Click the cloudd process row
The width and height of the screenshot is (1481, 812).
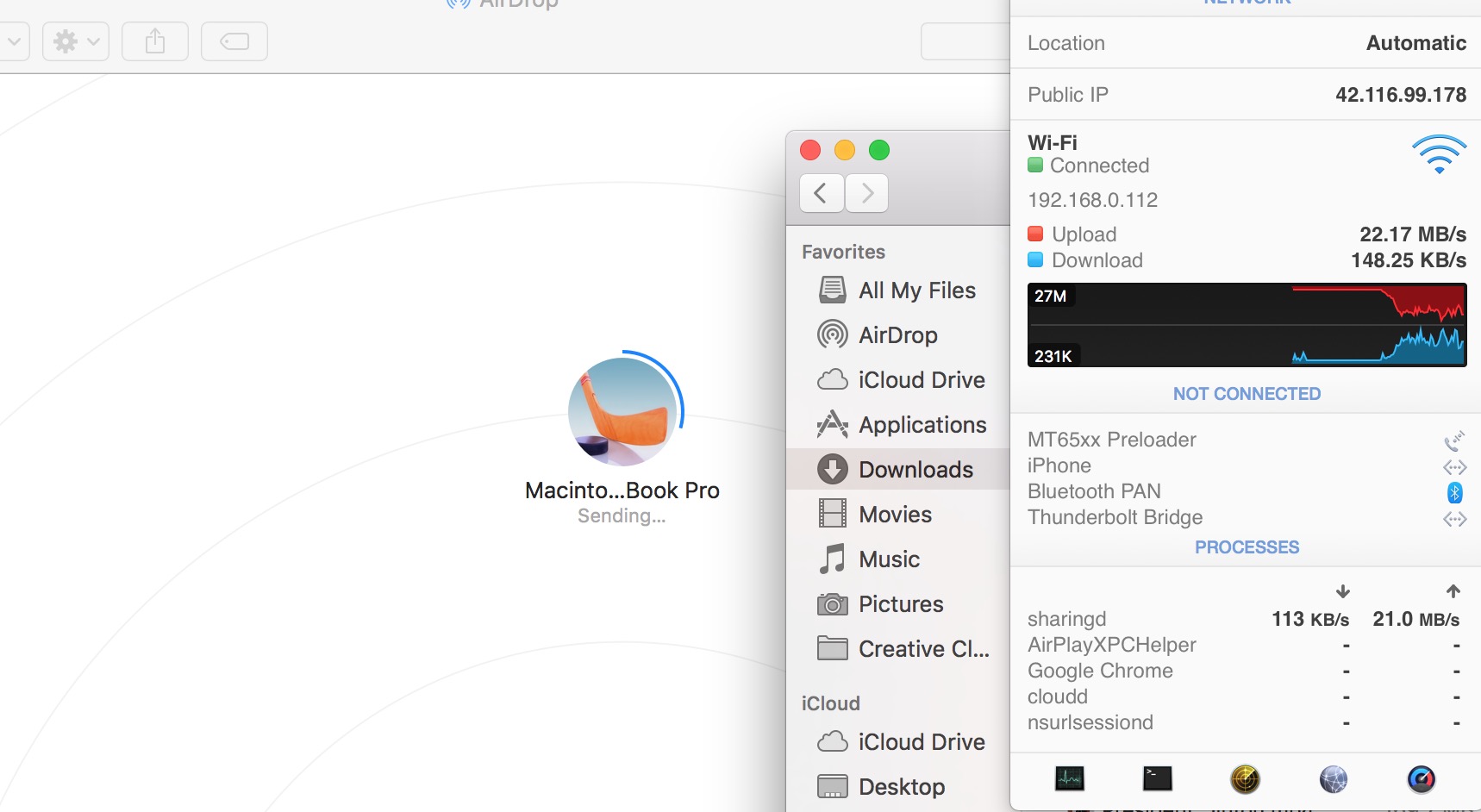1244,697
